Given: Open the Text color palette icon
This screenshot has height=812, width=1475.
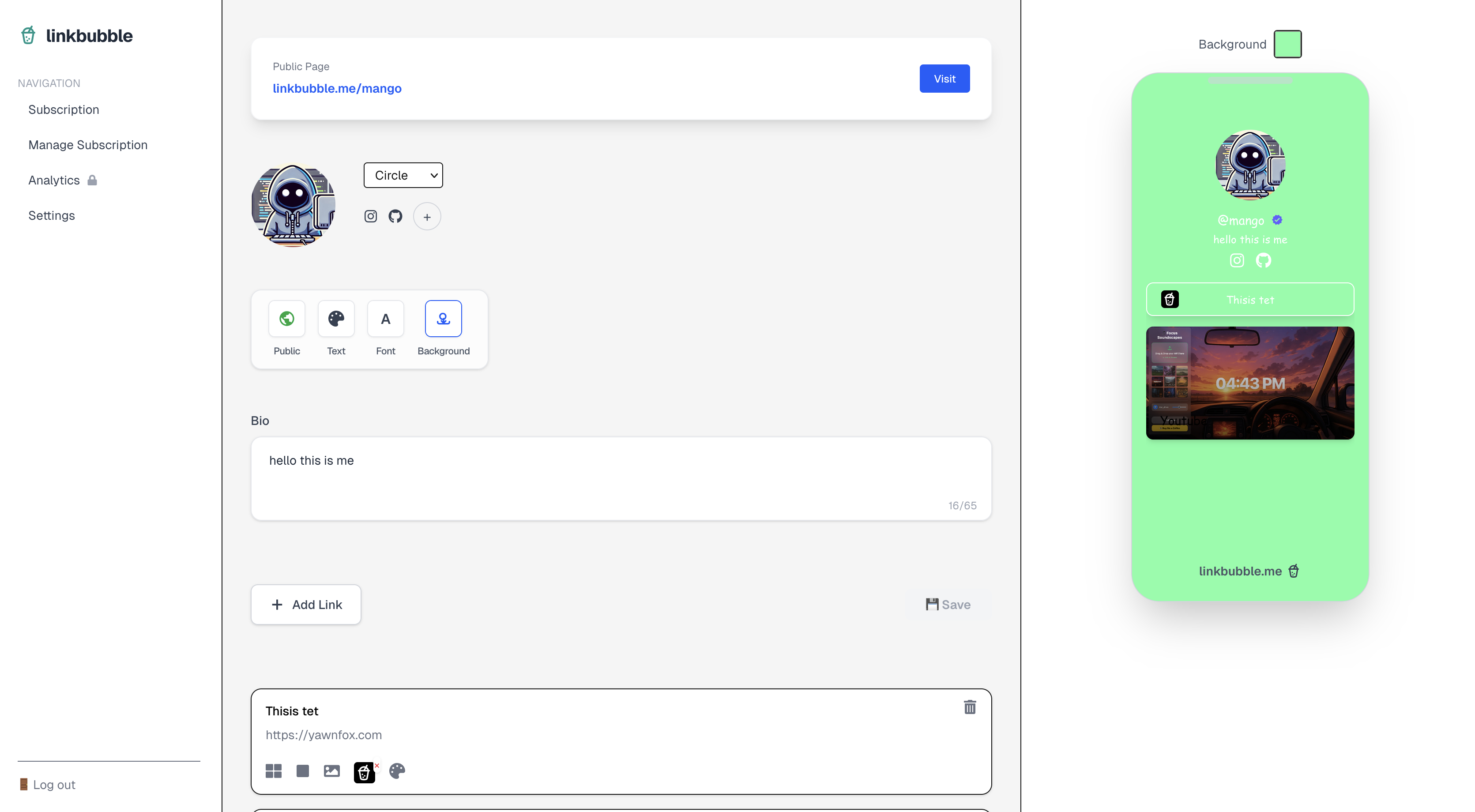Looking at the screenshot, I should click(x=336, y=319).
